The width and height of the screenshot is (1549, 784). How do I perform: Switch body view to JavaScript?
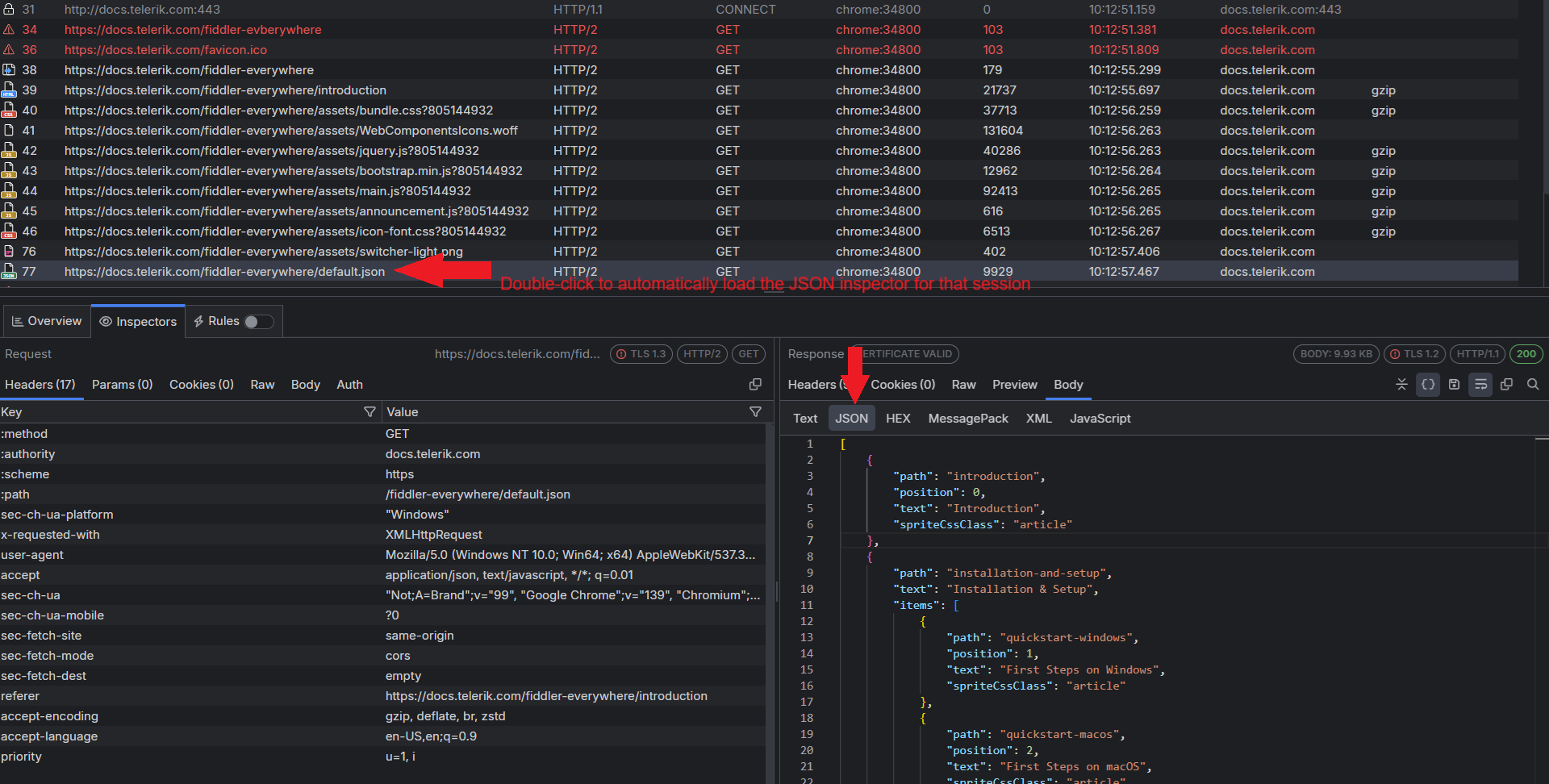1100,419
